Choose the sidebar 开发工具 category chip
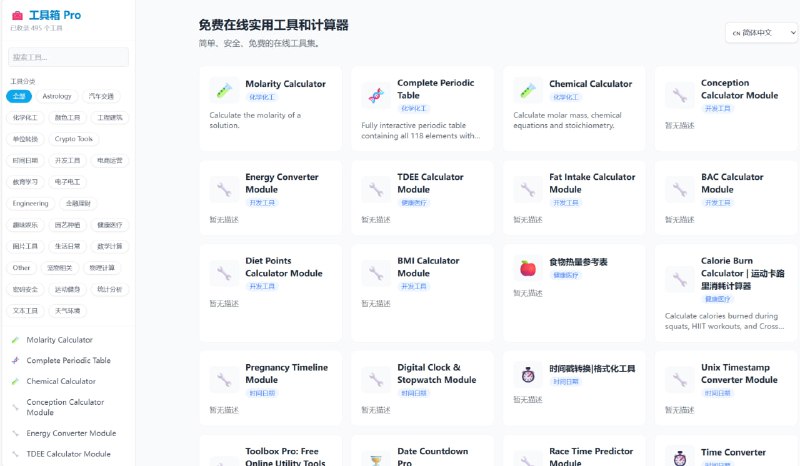 (67, 160)
